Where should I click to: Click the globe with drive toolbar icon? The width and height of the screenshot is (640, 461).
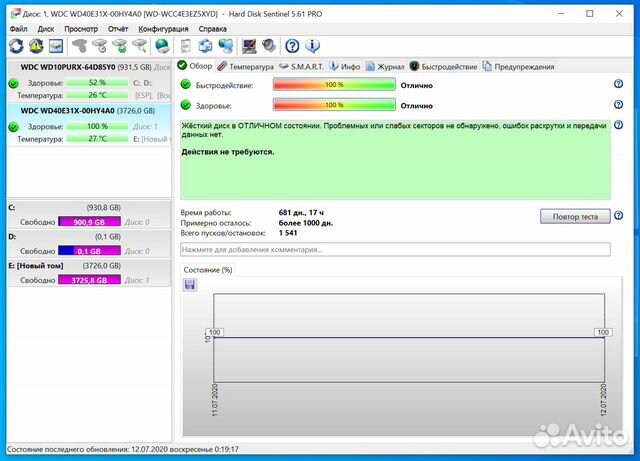point(162,46)
